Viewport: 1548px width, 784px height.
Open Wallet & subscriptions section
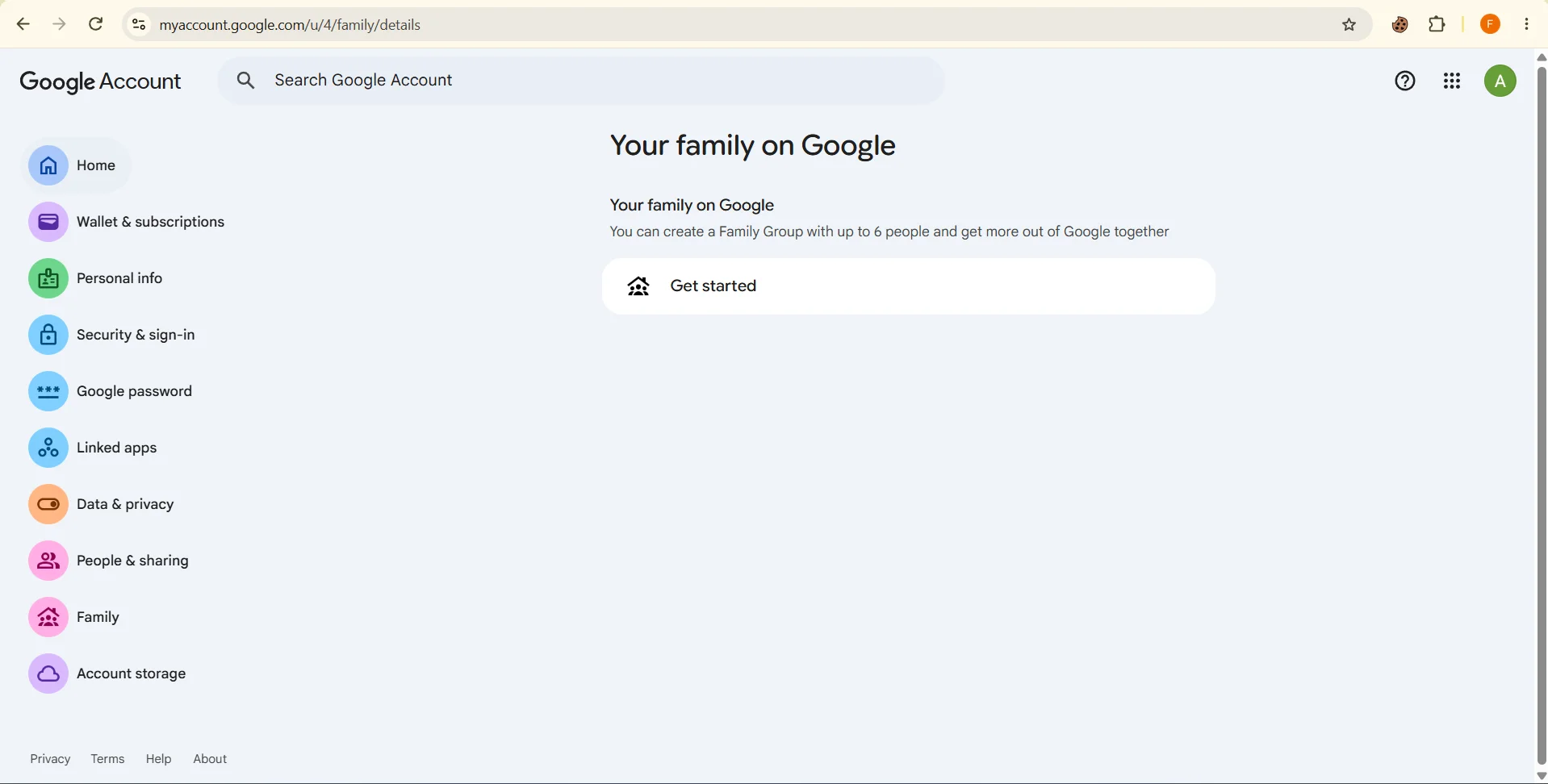(127, 222)
